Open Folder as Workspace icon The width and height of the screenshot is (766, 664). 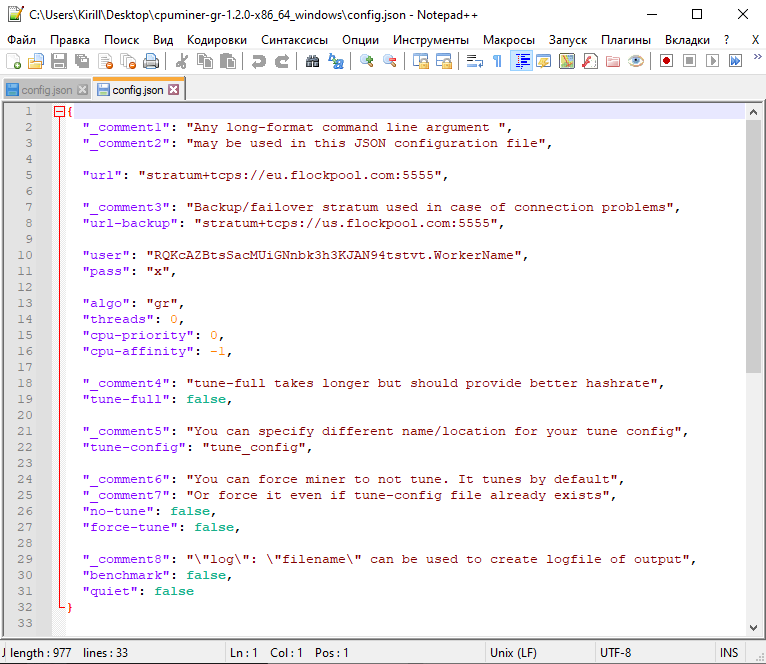(x=613, y=62)
